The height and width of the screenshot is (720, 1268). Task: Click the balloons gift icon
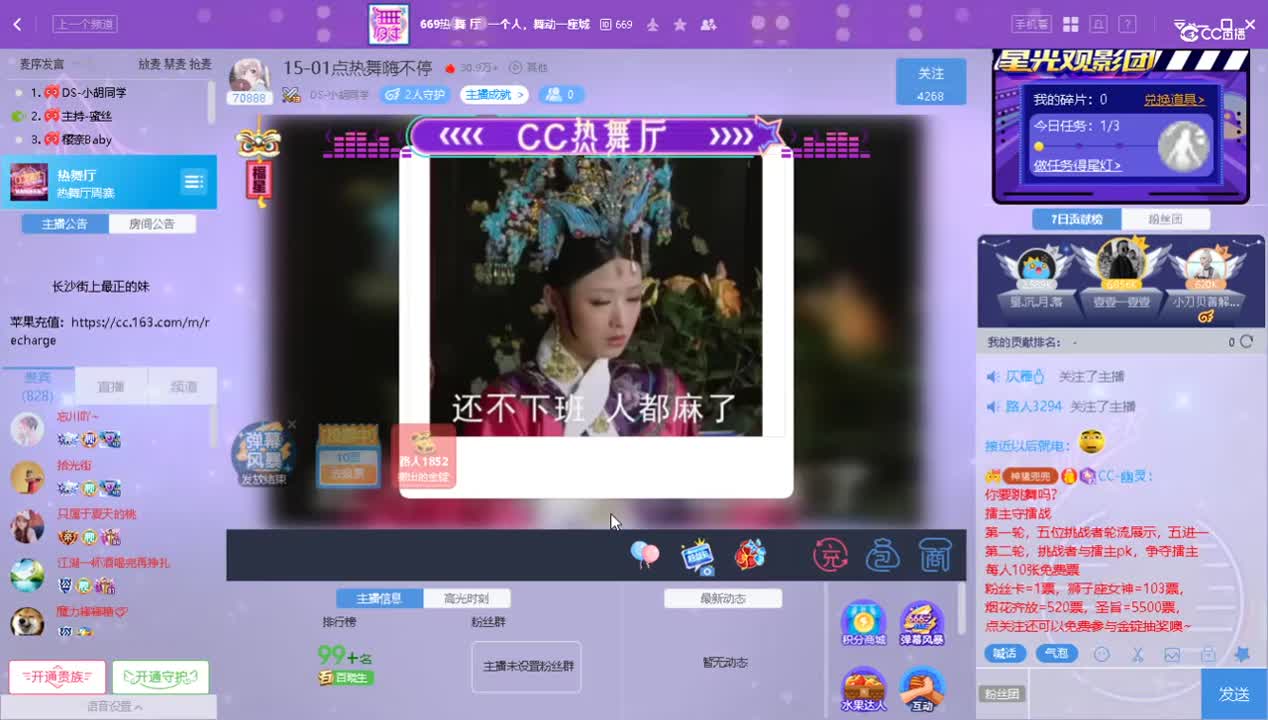point(645,554)
